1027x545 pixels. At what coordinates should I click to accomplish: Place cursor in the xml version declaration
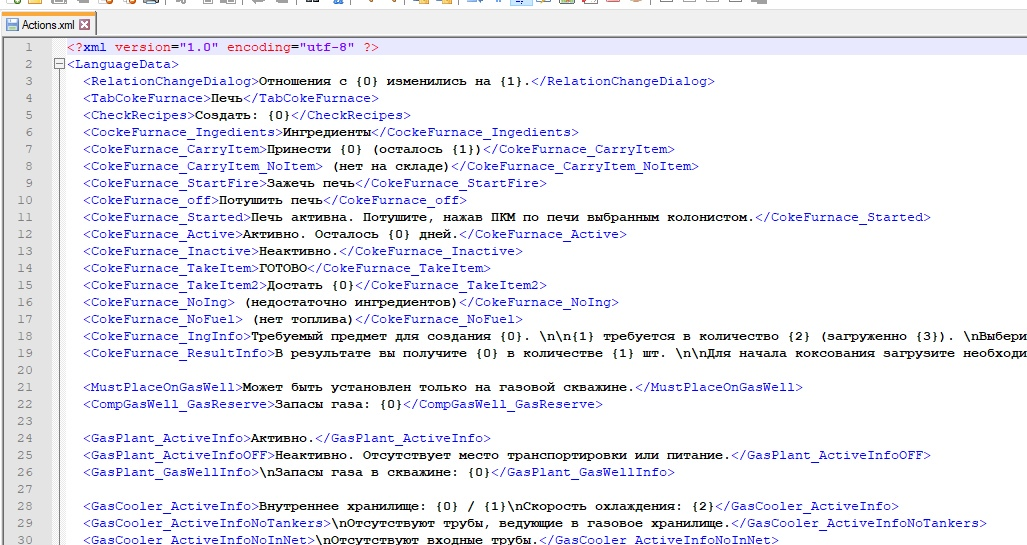(223, 47)
